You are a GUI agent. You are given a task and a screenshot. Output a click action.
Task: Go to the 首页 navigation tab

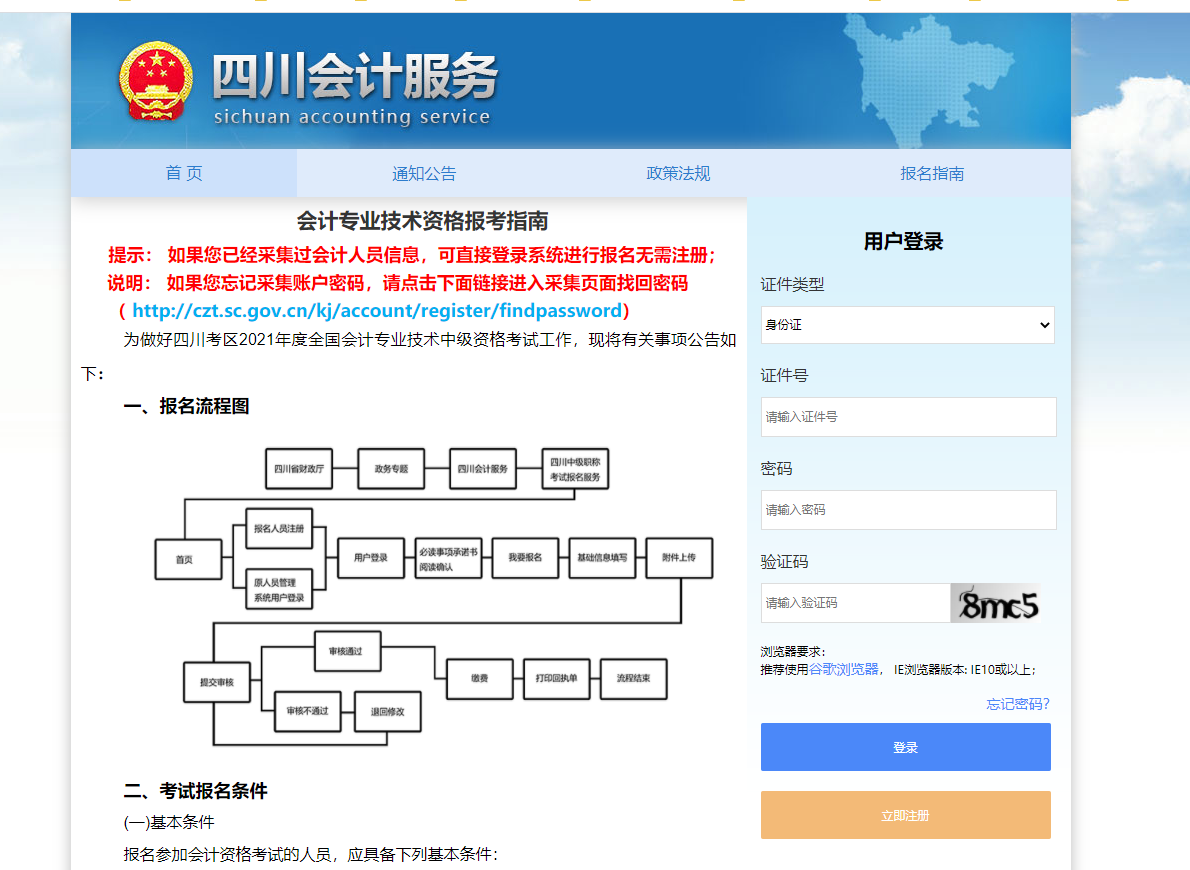[184, 173]
